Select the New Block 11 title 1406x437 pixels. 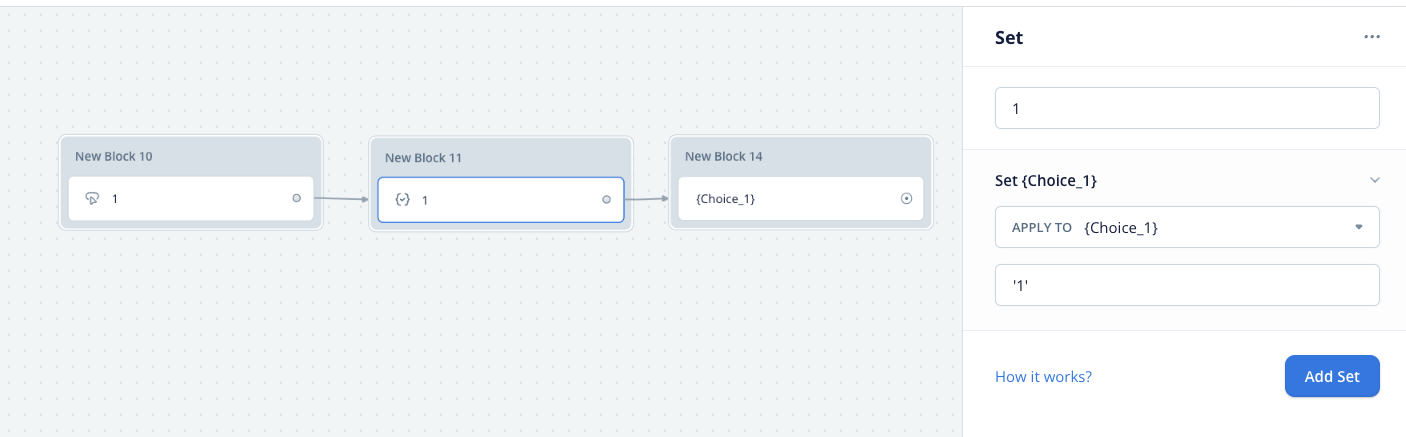coord(423,157)
